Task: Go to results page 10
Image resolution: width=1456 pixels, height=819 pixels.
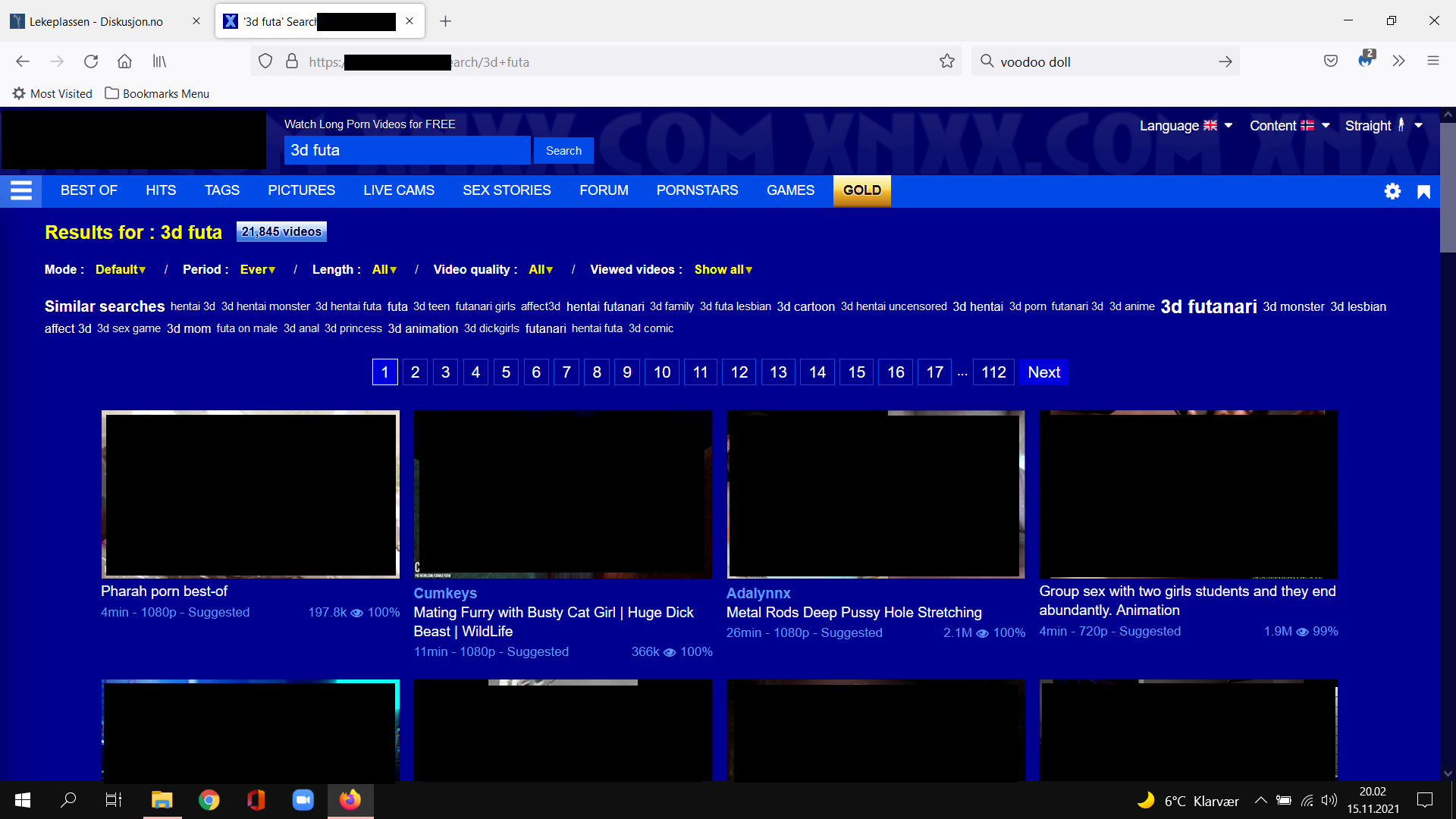Action: 662,372
